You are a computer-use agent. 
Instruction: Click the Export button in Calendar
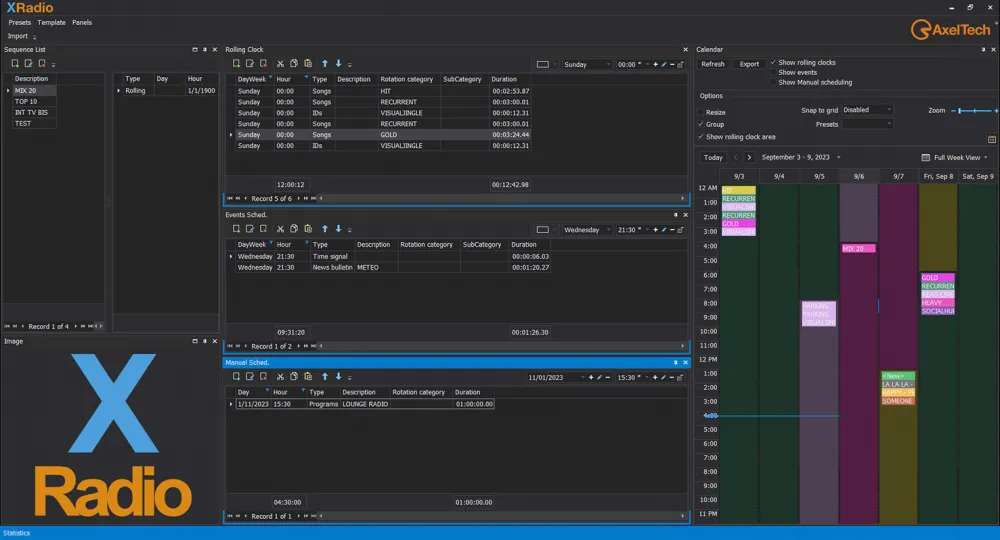(749, 64)
